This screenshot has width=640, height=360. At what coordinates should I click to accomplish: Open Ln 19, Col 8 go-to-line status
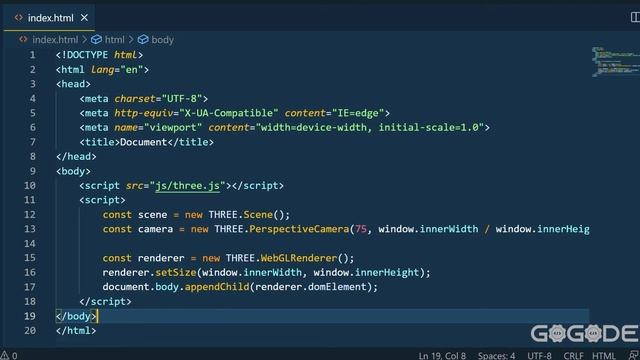tap(442, 356)
